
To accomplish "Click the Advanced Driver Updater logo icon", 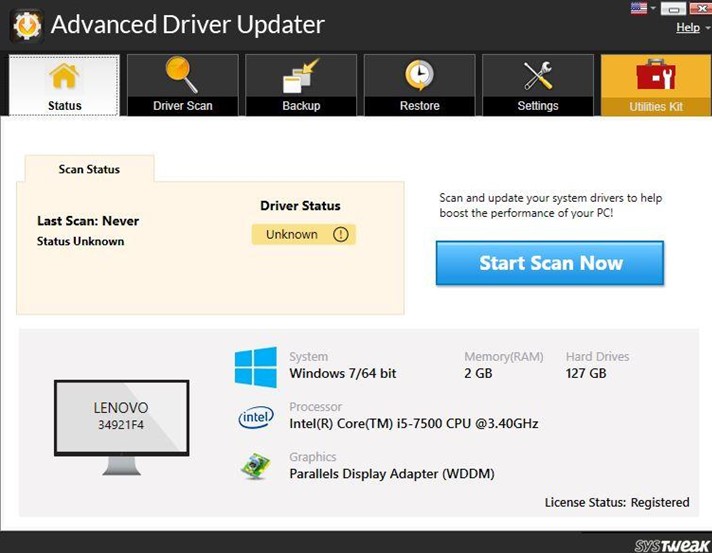I will tap(26, 25).
